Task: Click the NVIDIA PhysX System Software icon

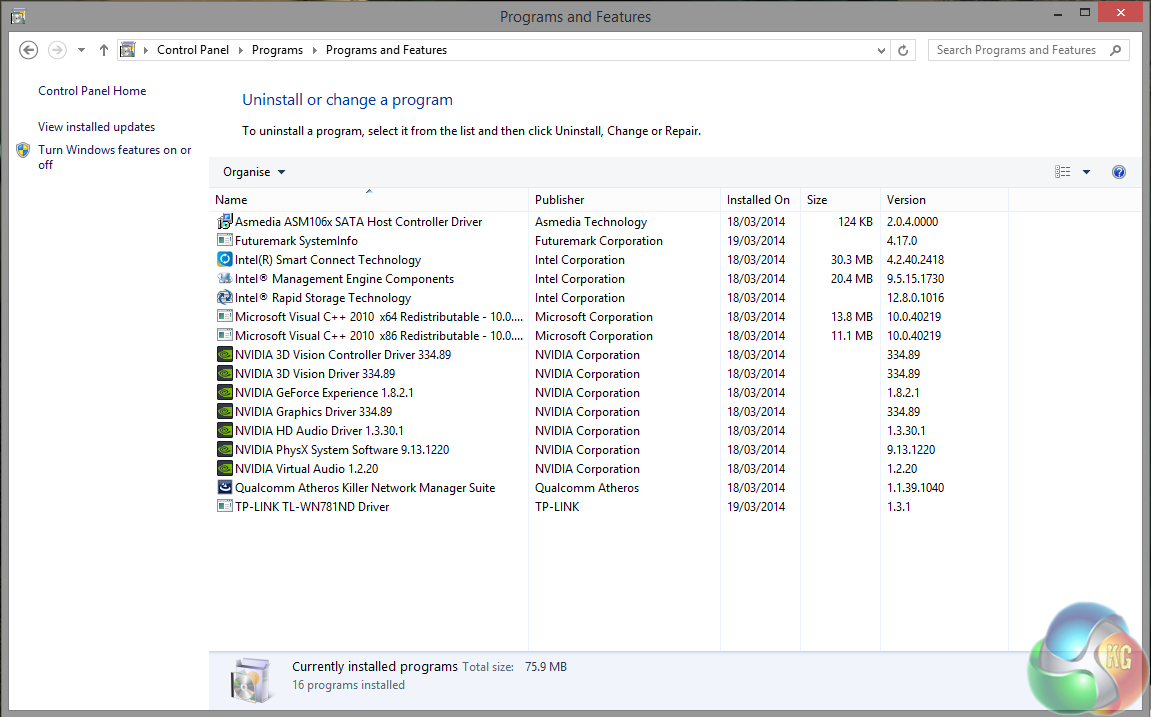Action: [225, 450]
